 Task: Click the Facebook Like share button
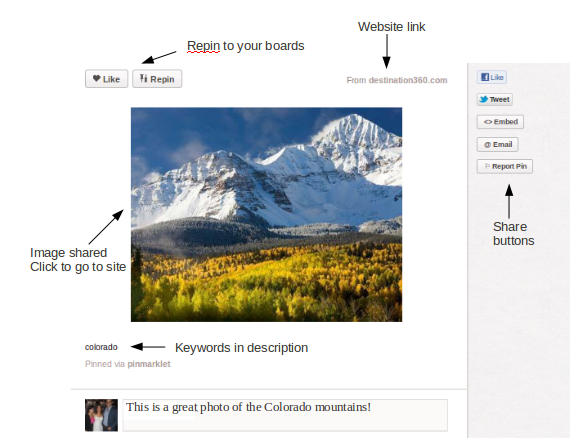492,77
